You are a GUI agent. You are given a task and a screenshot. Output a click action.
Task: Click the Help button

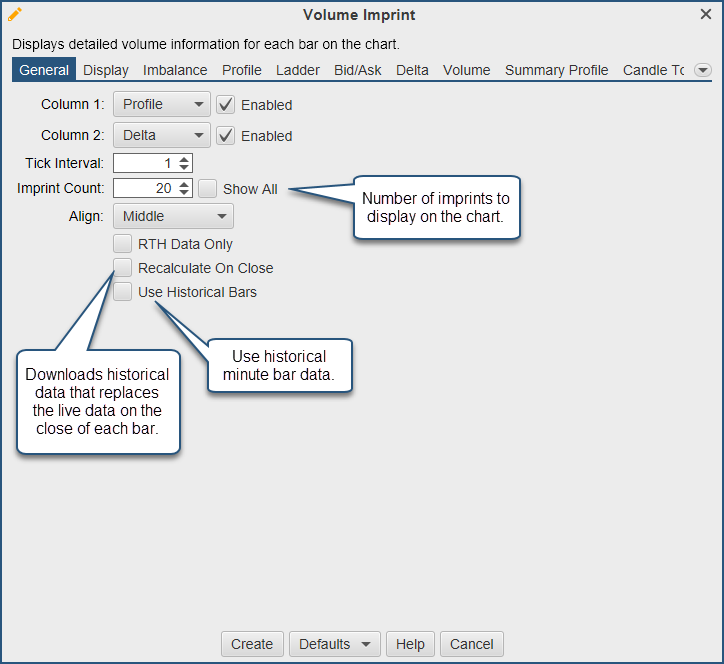410,644
